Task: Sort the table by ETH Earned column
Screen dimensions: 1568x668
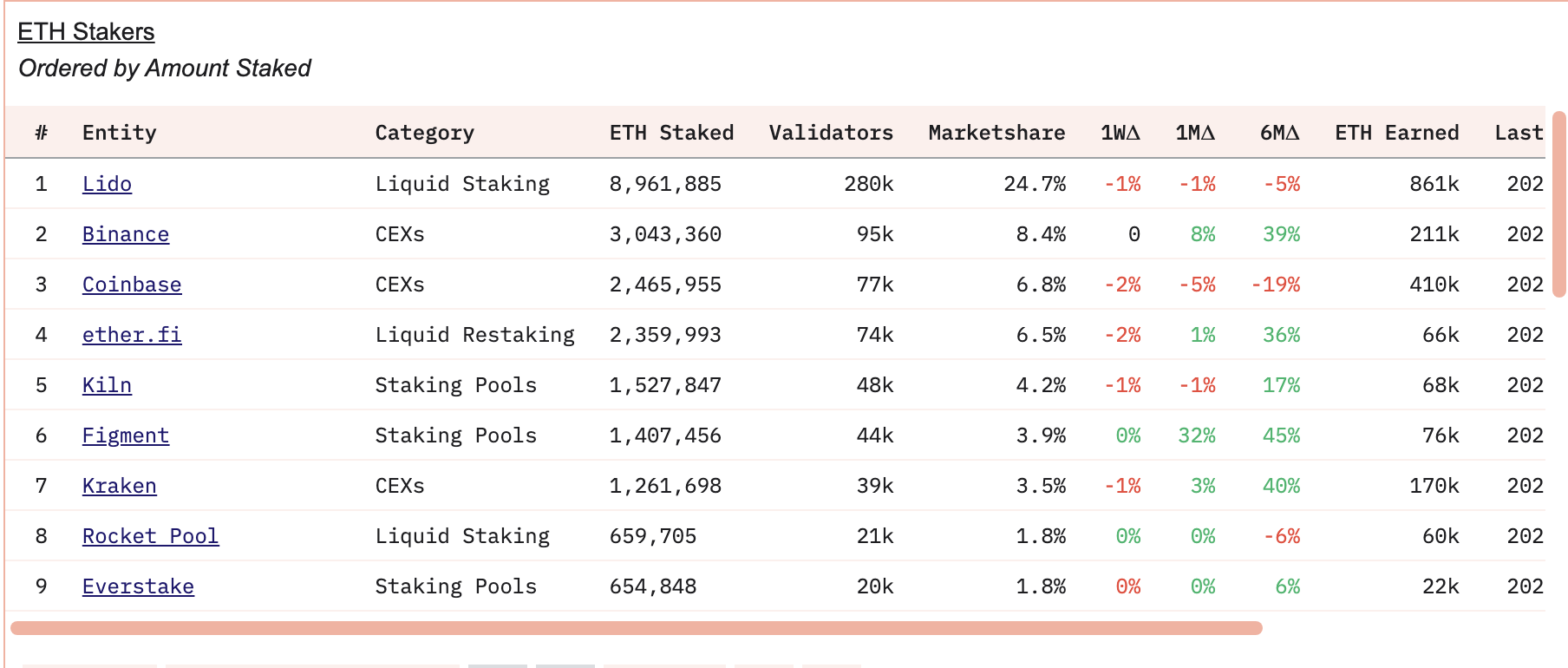Action: [x=1395, y=132]
